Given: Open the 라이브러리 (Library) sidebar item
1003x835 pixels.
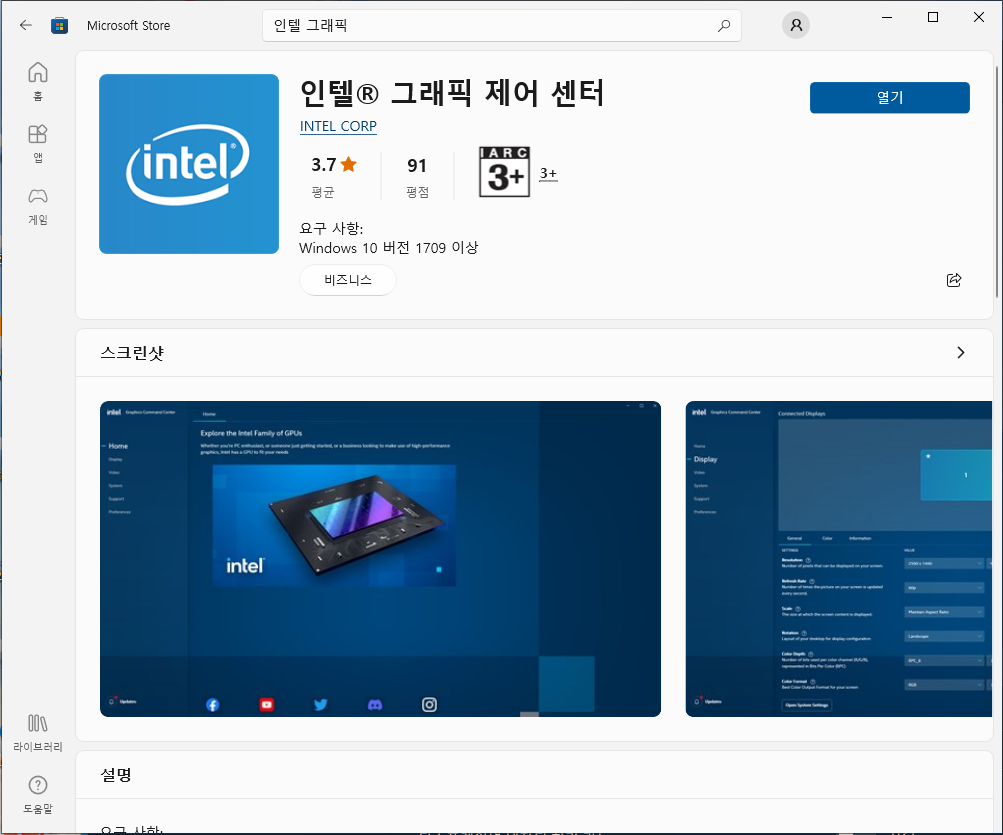Looking at the screenshot, I should [x=38, y=733].
